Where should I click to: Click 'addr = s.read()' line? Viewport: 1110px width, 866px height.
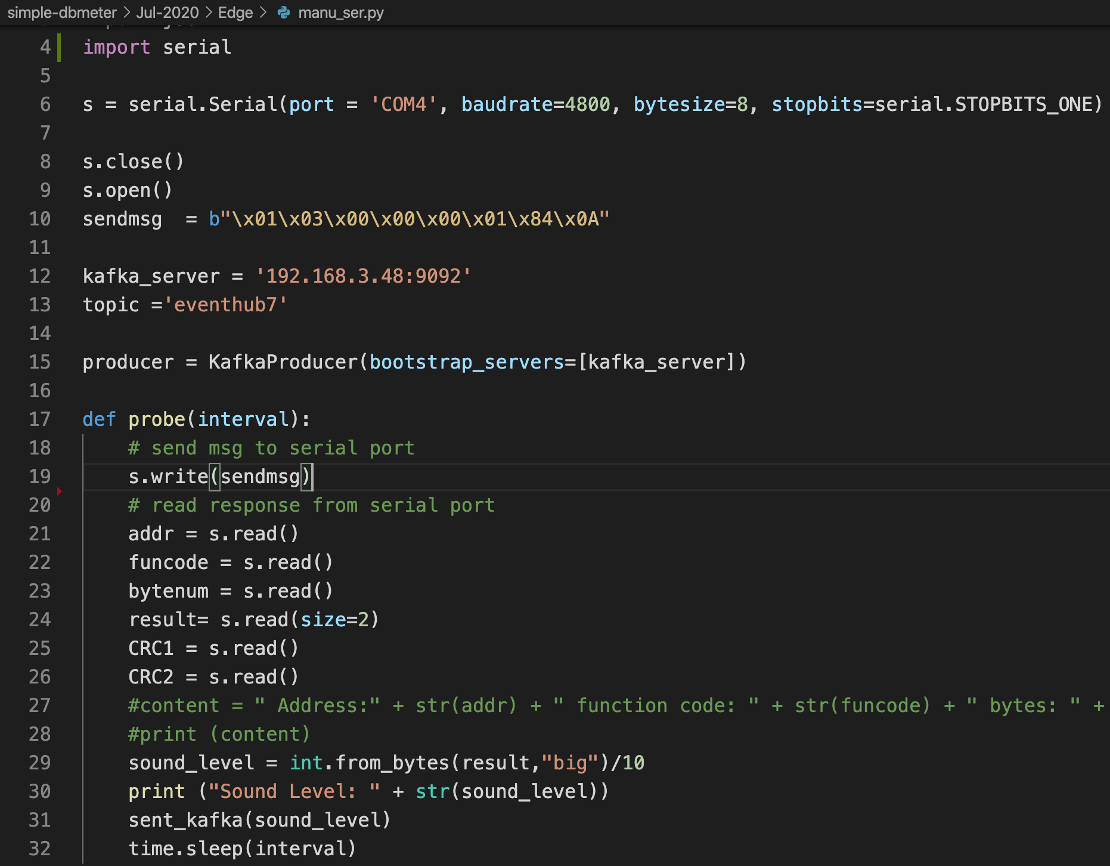point(214,534)
